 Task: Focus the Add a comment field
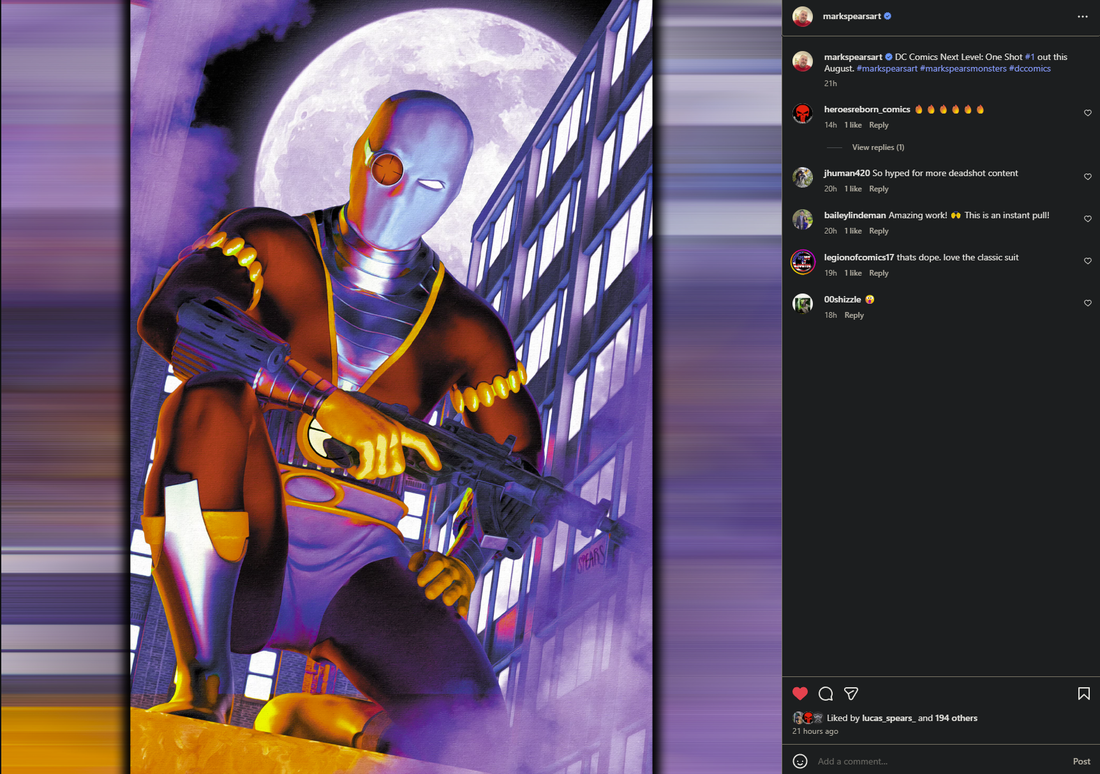940,761
